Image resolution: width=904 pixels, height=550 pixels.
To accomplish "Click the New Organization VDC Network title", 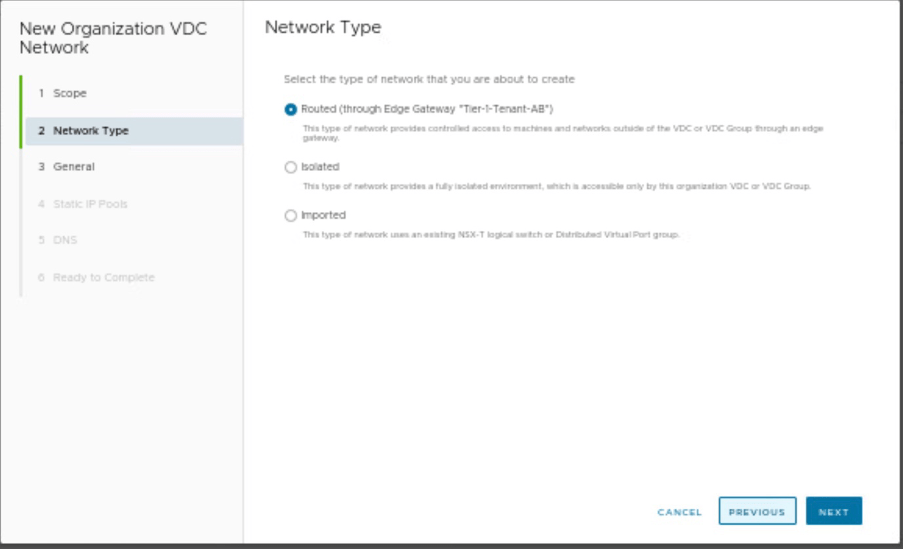I will coord(113,38).
